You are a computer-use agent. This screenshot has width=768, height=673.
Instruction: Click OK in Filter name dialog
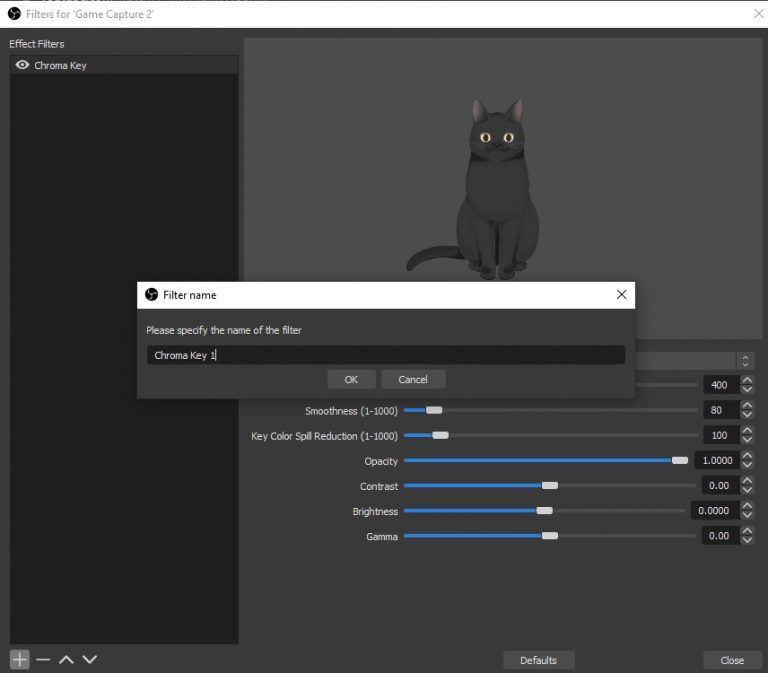[x=351, y=379]
